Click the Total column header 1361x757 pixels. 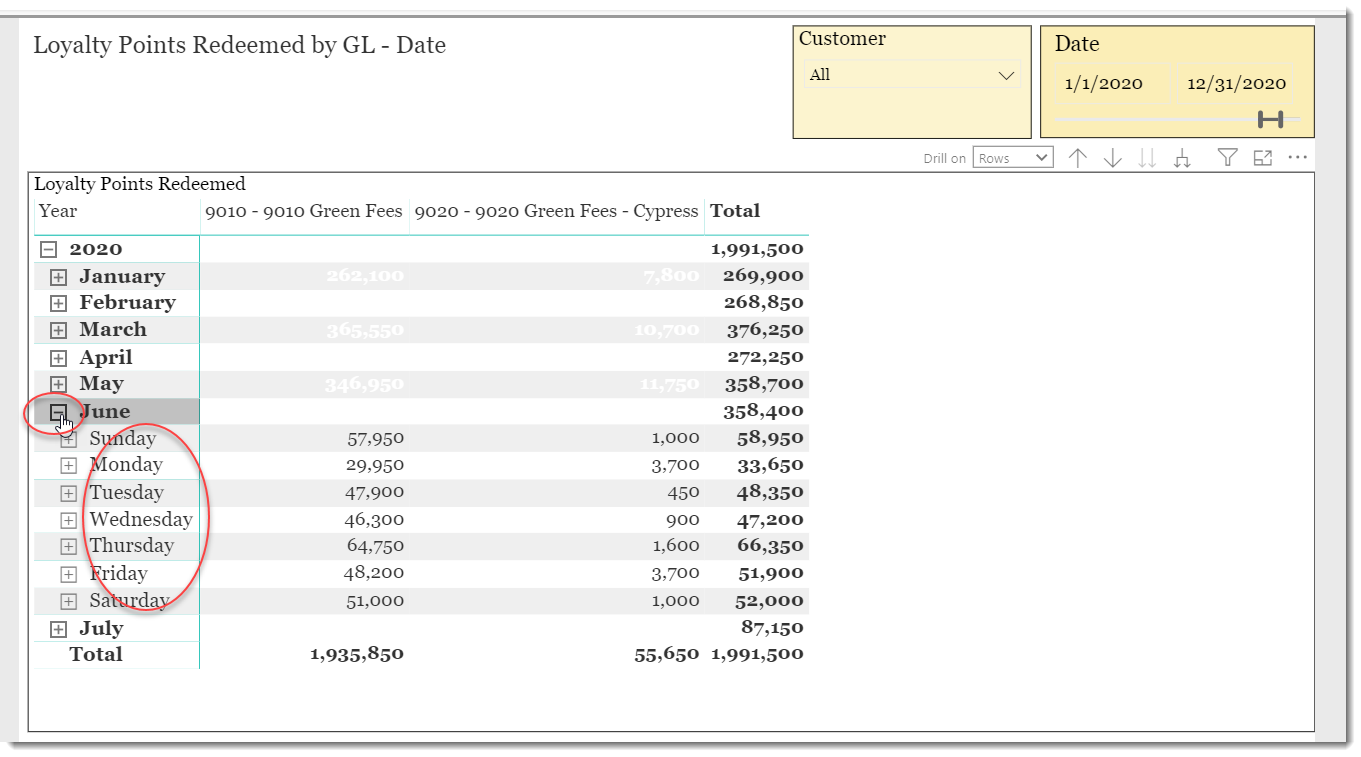(735, 211)
